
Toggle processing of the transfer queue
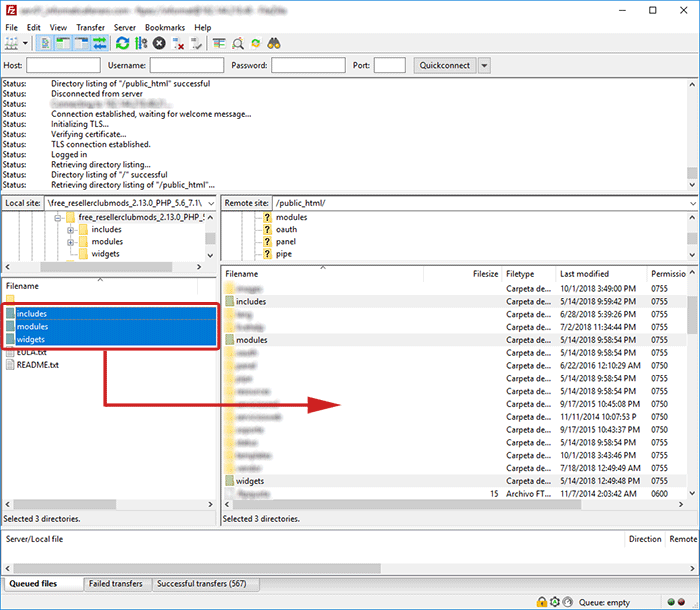click(141, 43)
